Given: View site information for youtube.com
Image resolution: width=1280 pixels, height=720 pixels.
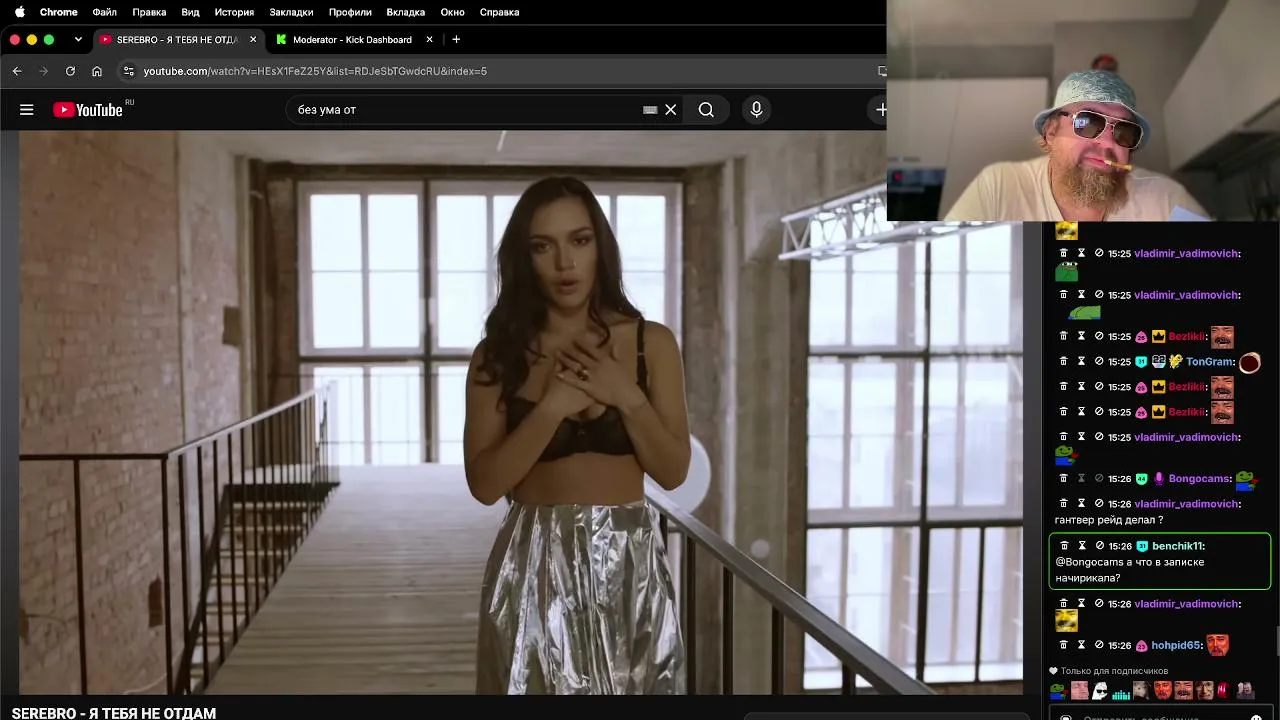Looking at the screenshot, I should click(x=128, y=71).
